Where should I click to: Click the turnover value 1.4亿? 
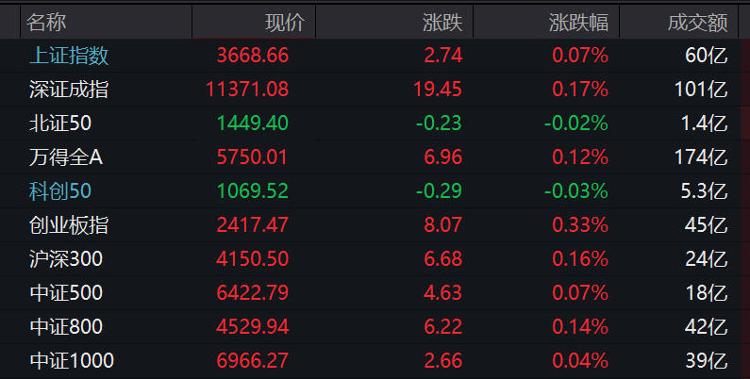pyautogui.click(x=705, y=123)
